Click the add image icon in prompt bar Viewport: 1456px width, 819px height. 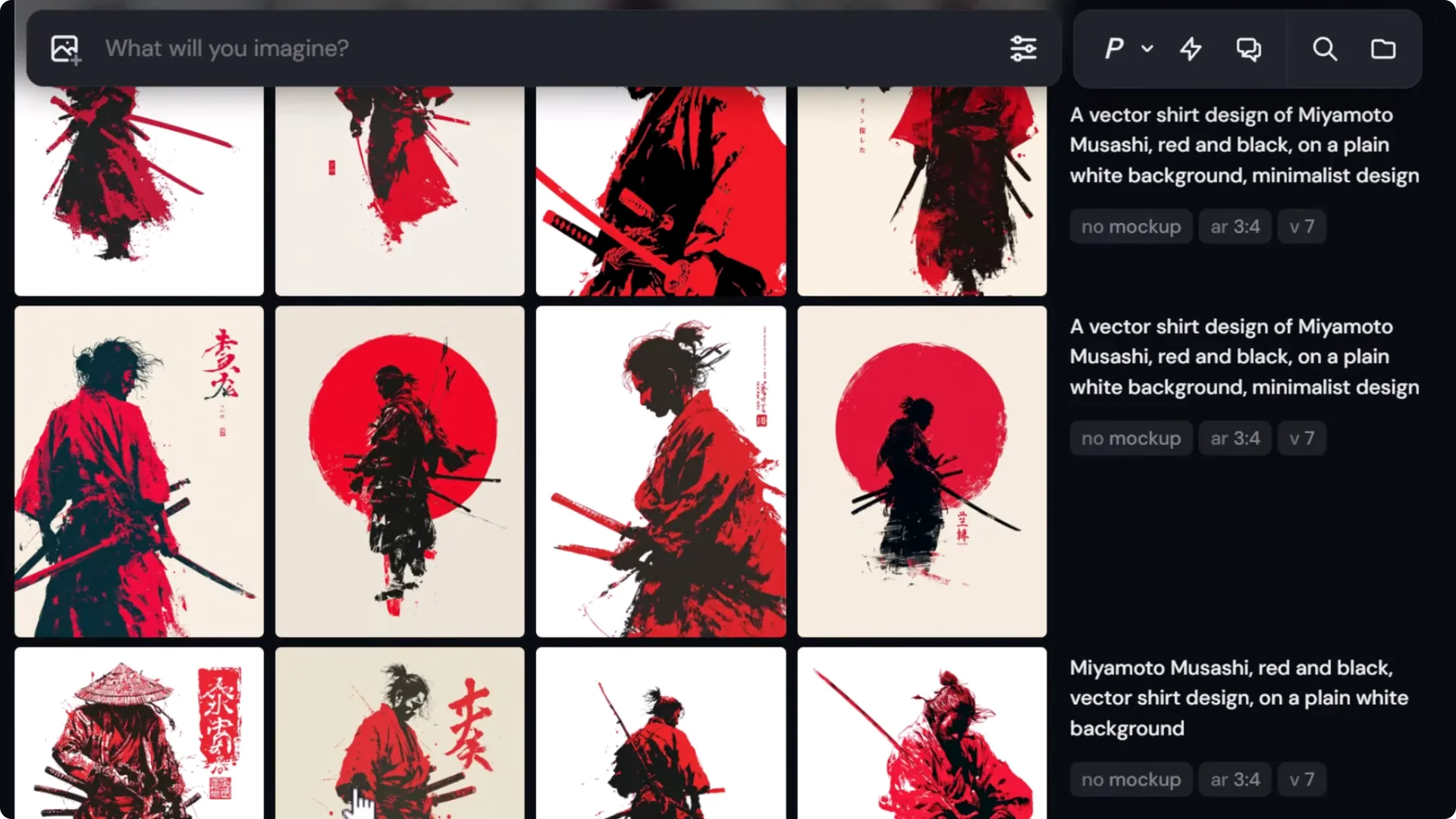(x=64, y=49)
